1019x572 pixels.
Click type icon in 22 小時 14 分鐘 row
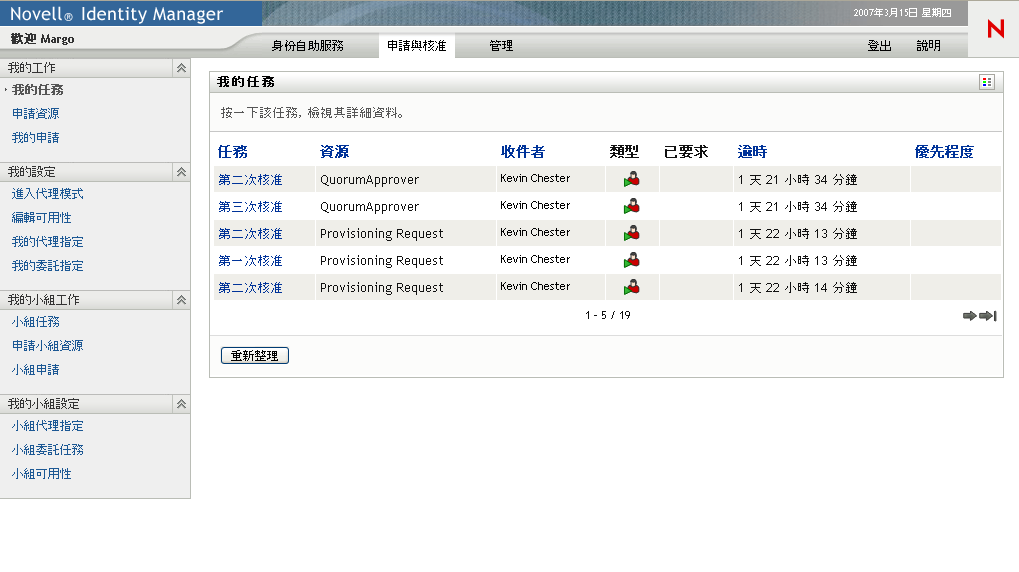(632, 287)
